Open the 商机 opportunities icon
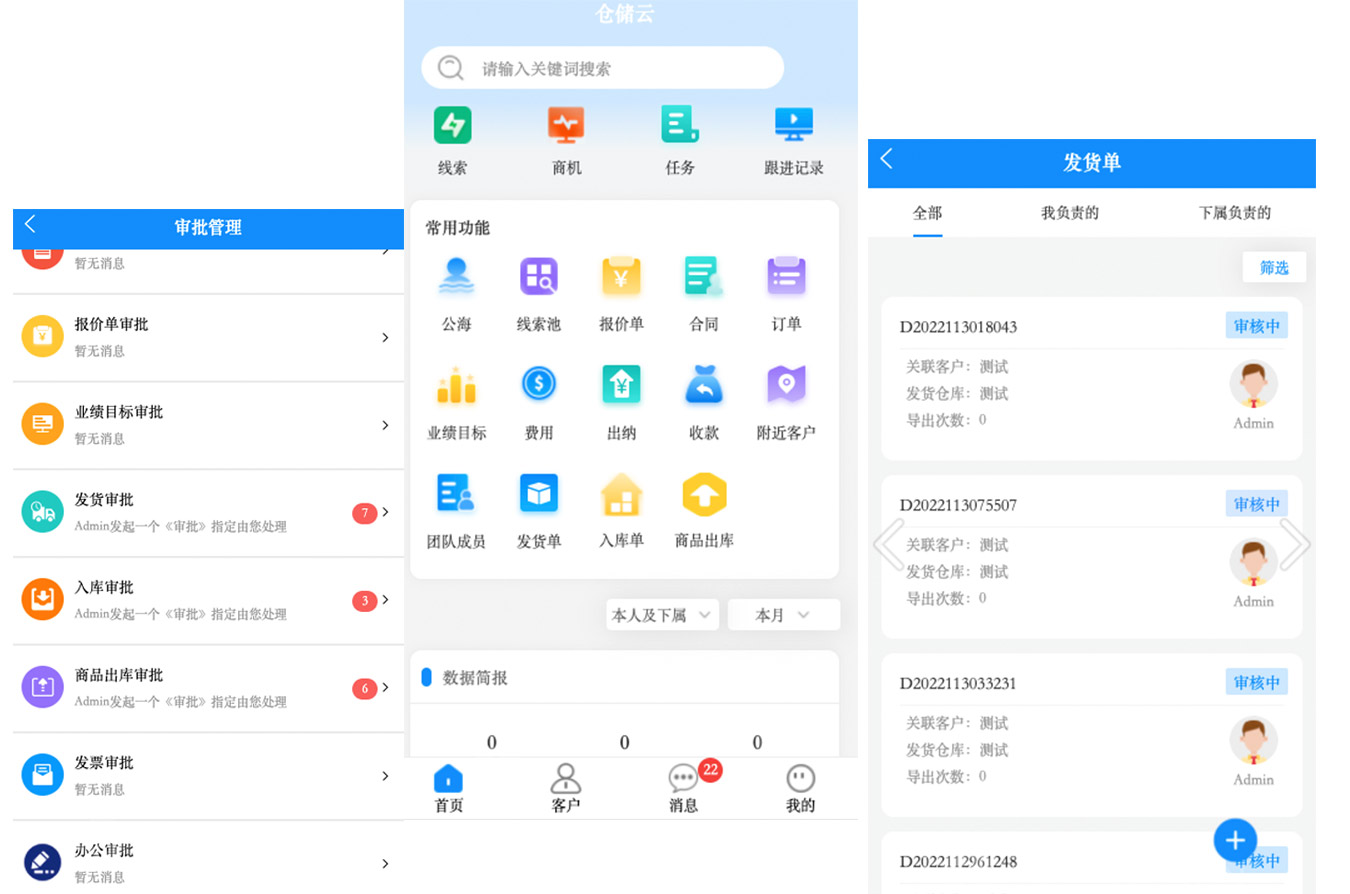Viewport: 1350px width, 894px height. pyautogui.click(x=566, y=126)
